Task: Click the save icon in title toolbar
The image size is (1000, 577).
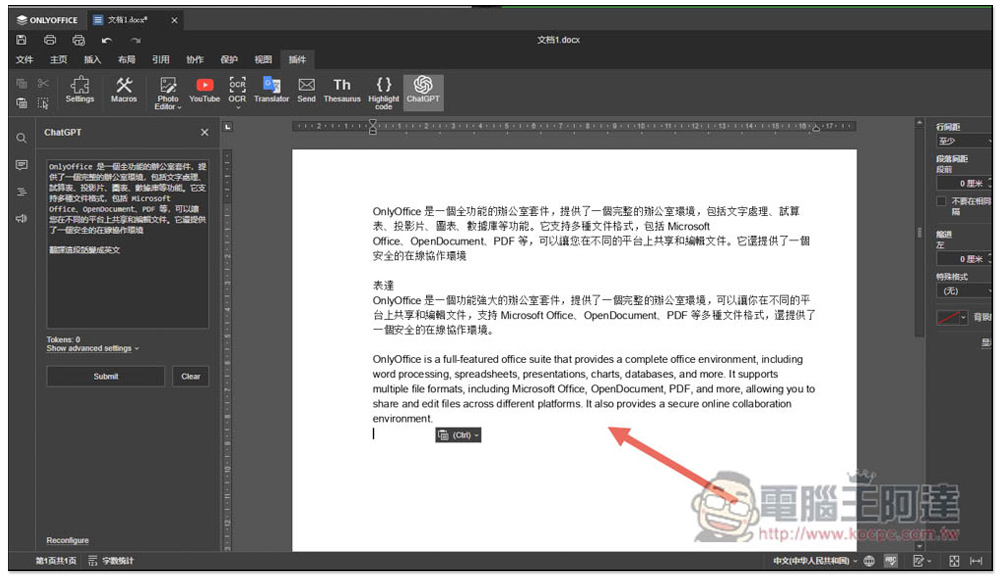Action: click(x=21, y=40)
